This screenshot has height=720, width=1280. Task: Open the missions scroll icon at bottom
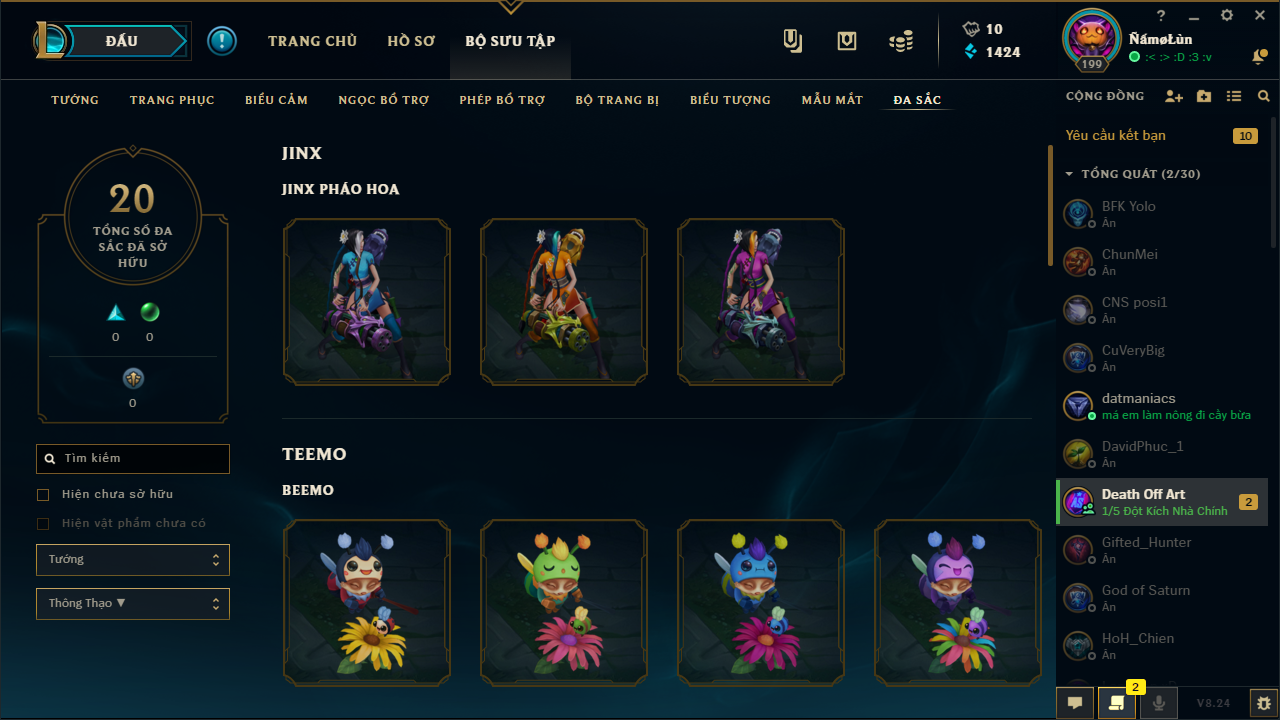pos(1116,703)
